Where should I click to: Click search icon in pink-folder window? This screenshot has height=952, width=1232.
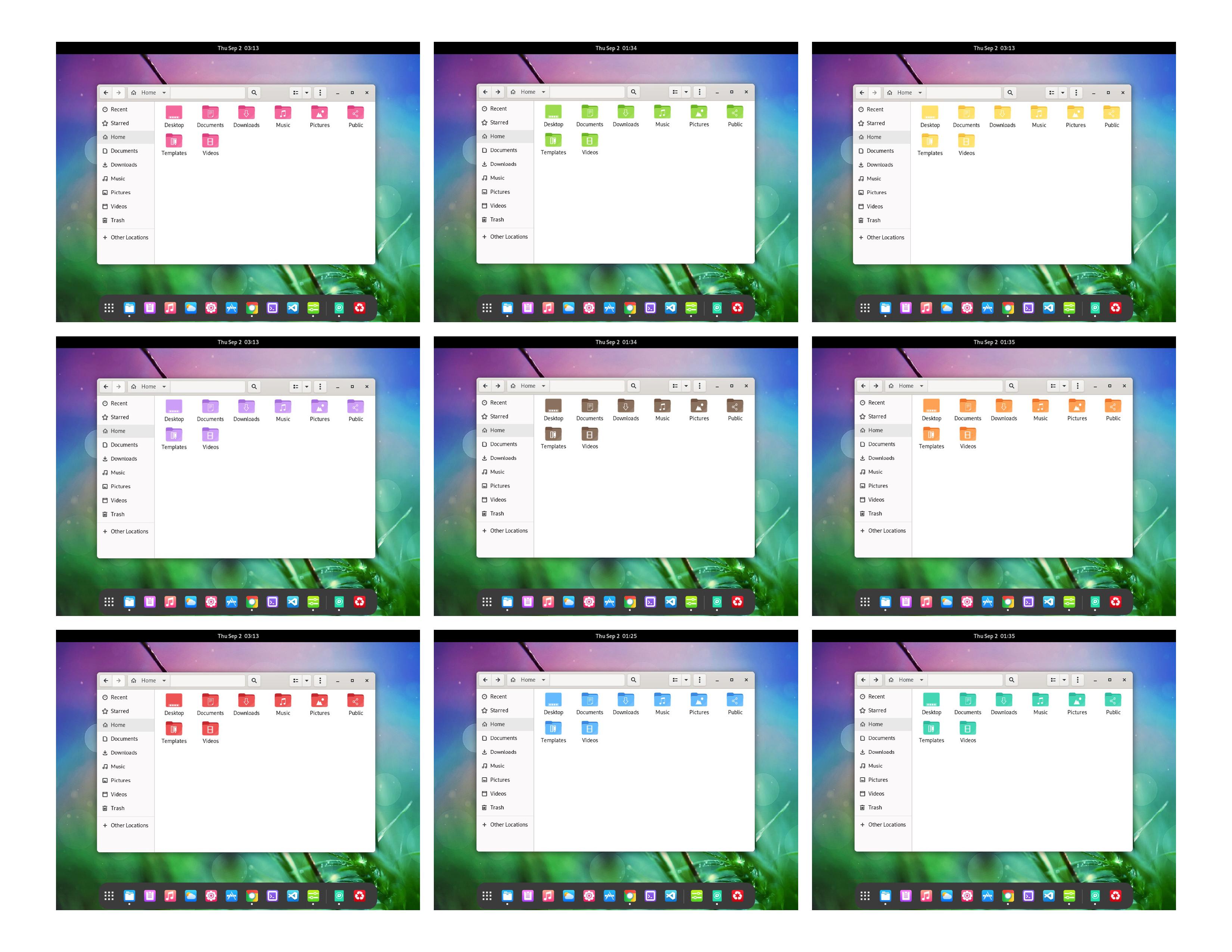point(254,93)
